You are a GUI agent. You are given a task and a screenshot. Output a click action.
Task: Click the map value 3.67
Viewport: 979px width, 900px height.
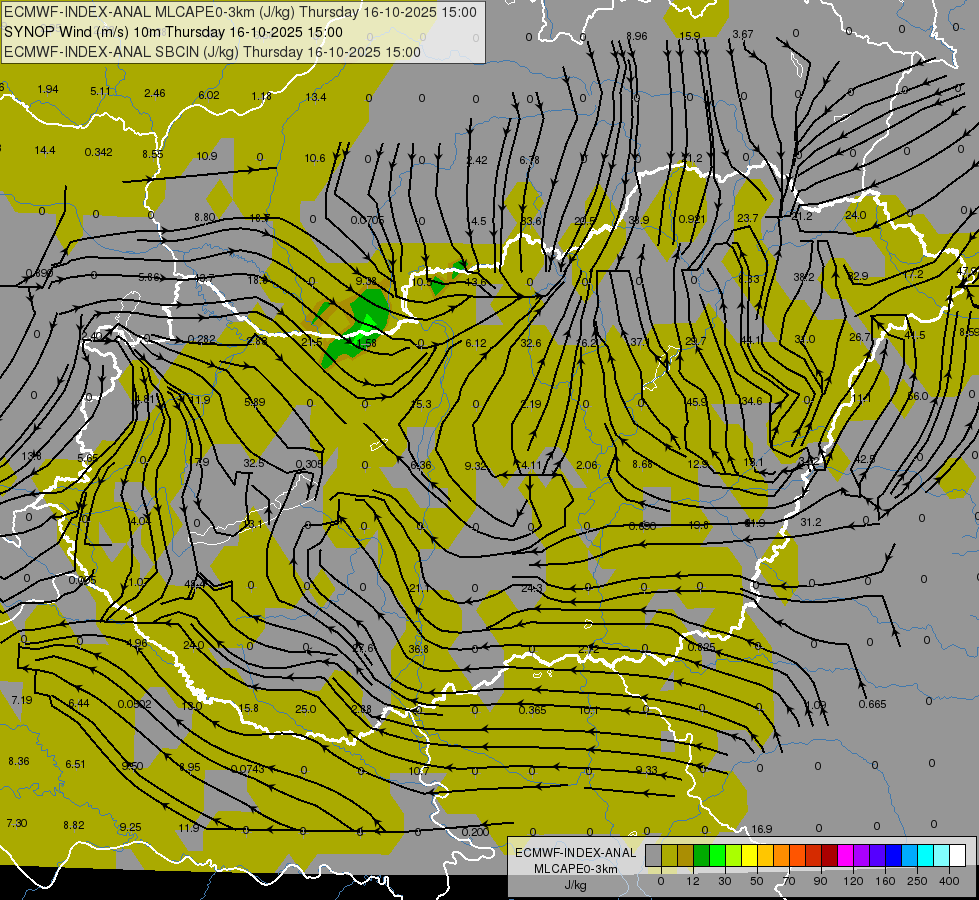pos(743,34)
